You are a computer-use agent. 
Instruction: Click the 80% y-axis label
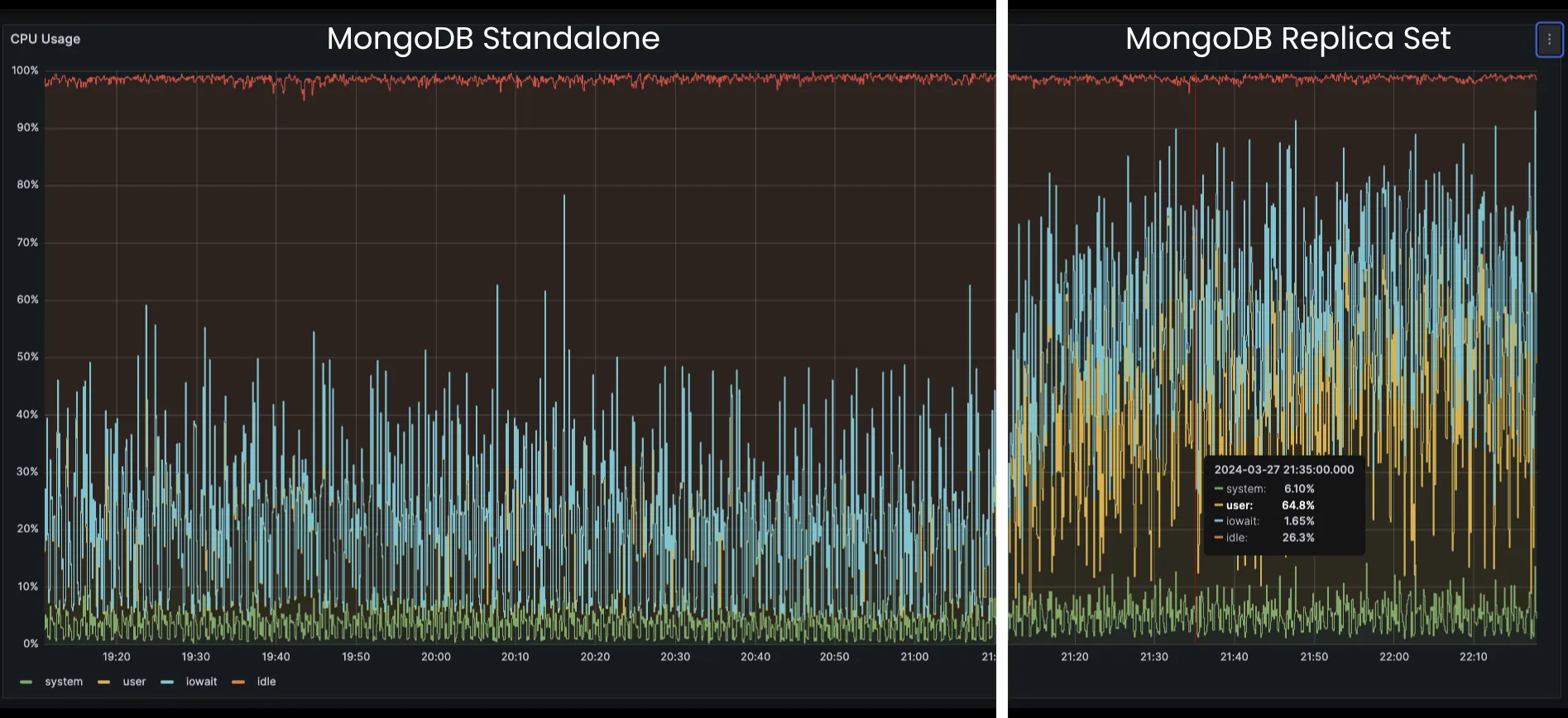(x=27, y=184)
